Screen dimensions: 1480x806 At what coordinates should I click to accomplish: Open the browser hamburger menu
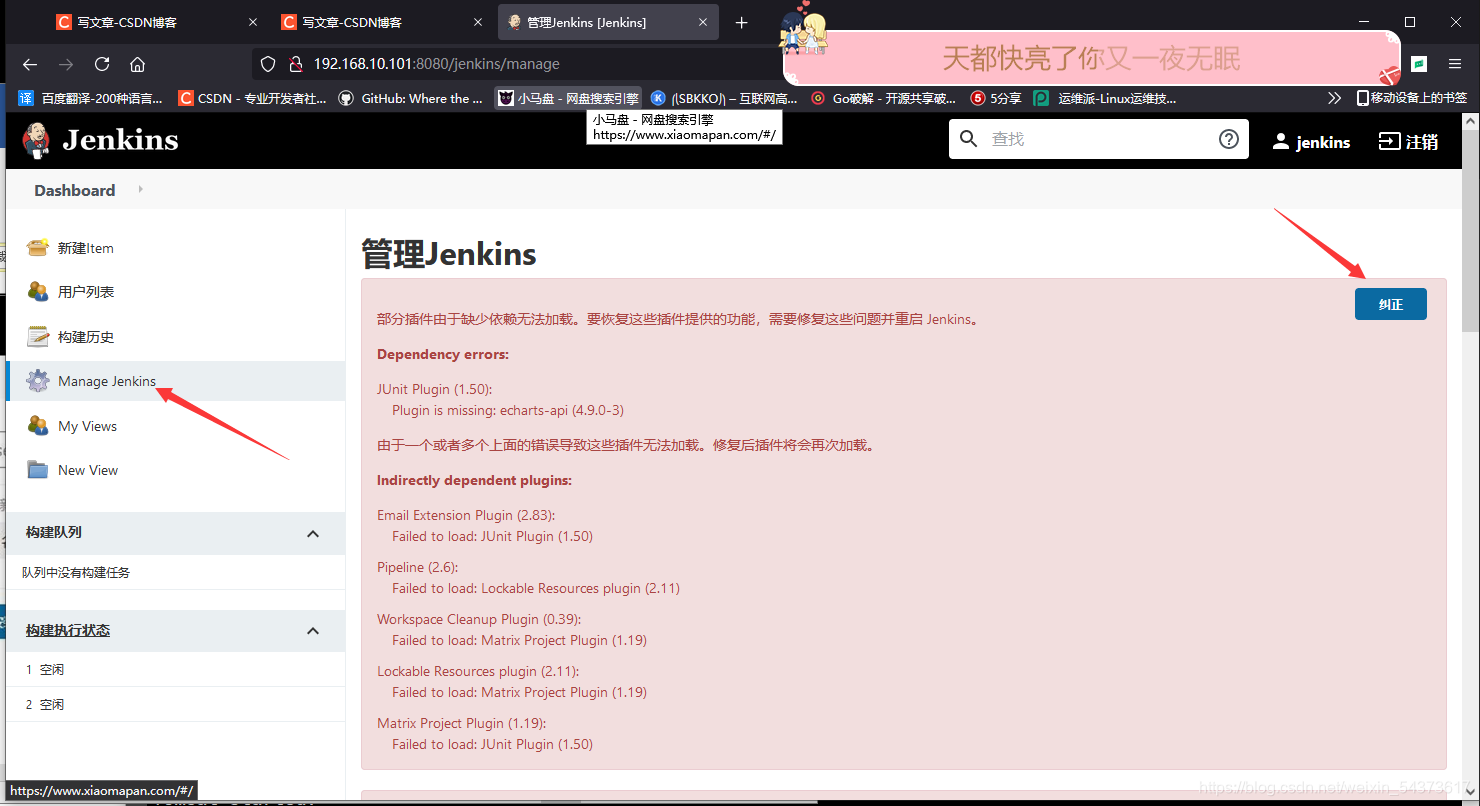pyautogui.click(x=1455, y=64)
